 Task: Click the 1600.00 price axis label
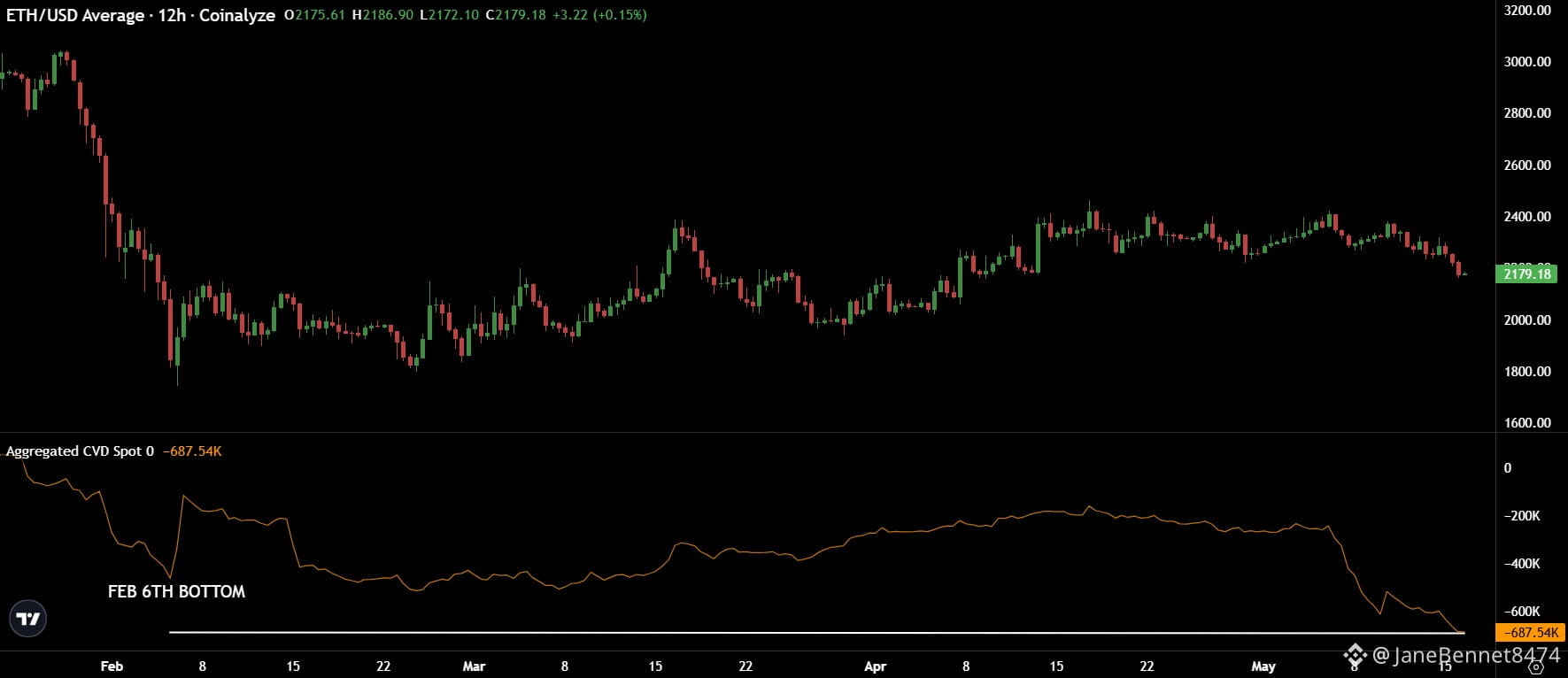(x=1527, y=423)
